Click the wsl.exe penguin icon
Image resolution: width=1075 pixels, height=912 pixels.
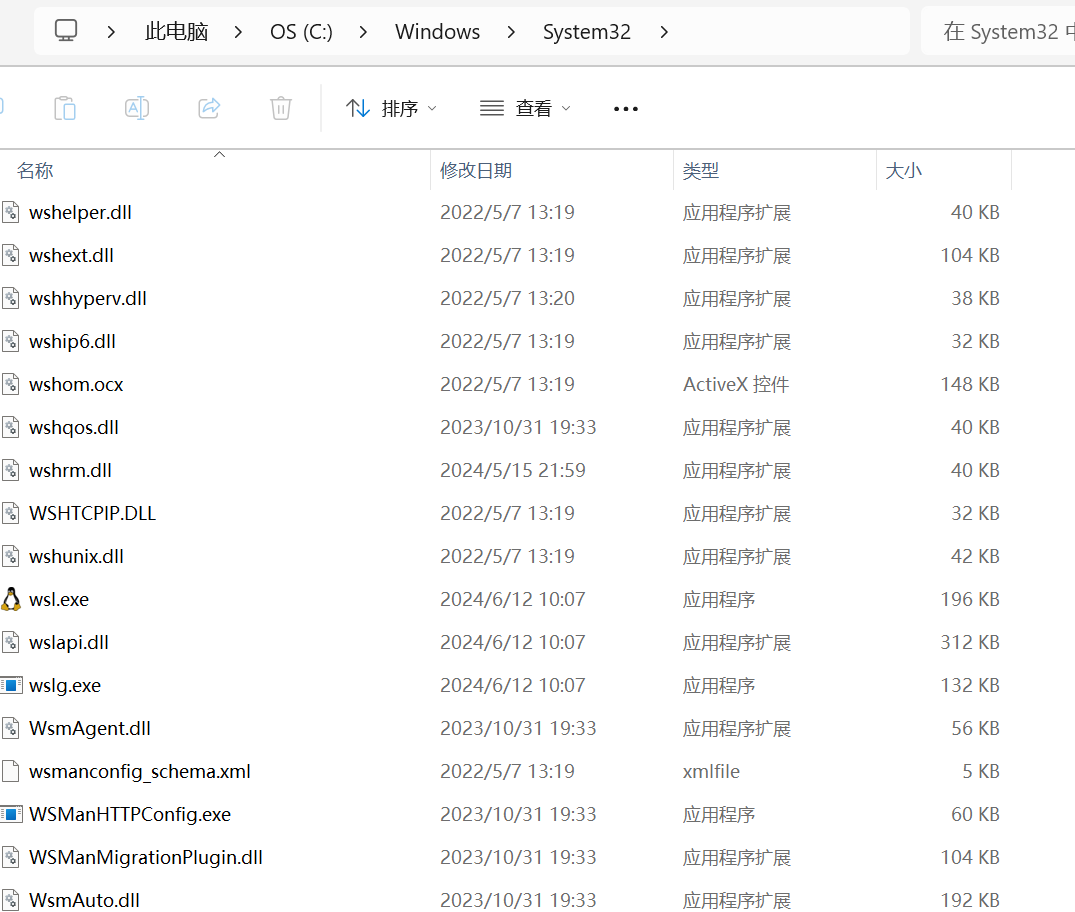coord(10,599)
